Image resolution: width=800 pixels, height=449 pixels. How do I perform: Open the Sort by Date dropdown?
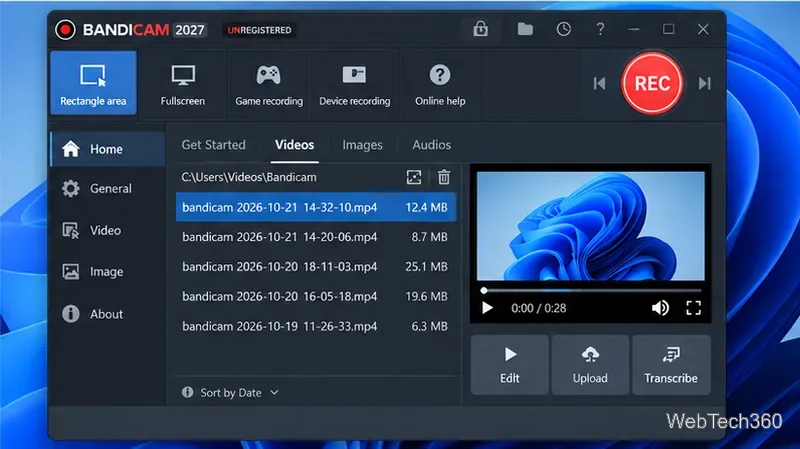tap(239, 392)
